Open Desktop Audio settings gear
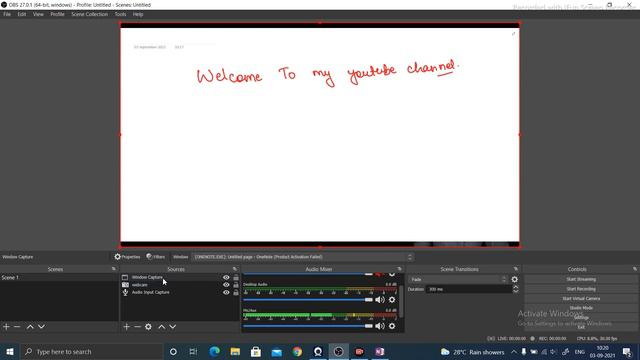The height and width of the screenshot is (360, 640). click(x=392, y=300)
